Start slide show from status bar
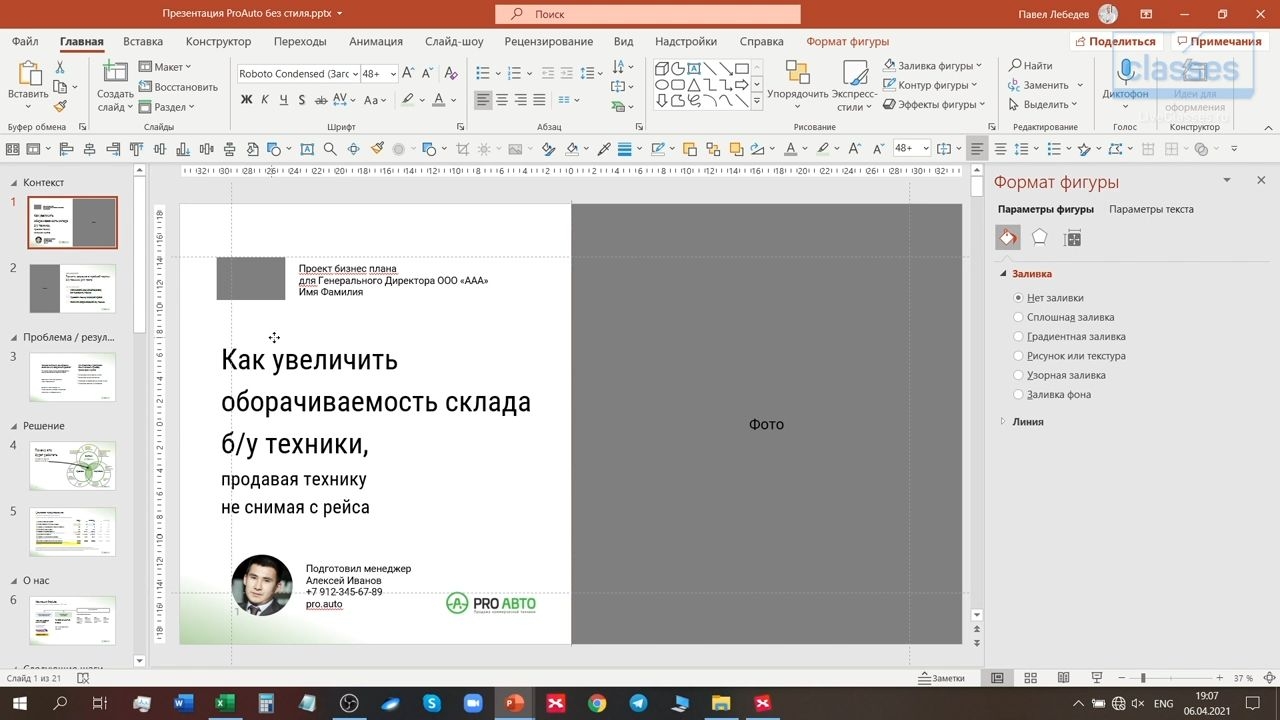Viewport: 1280px width, 720px height. pos(1097,678)
